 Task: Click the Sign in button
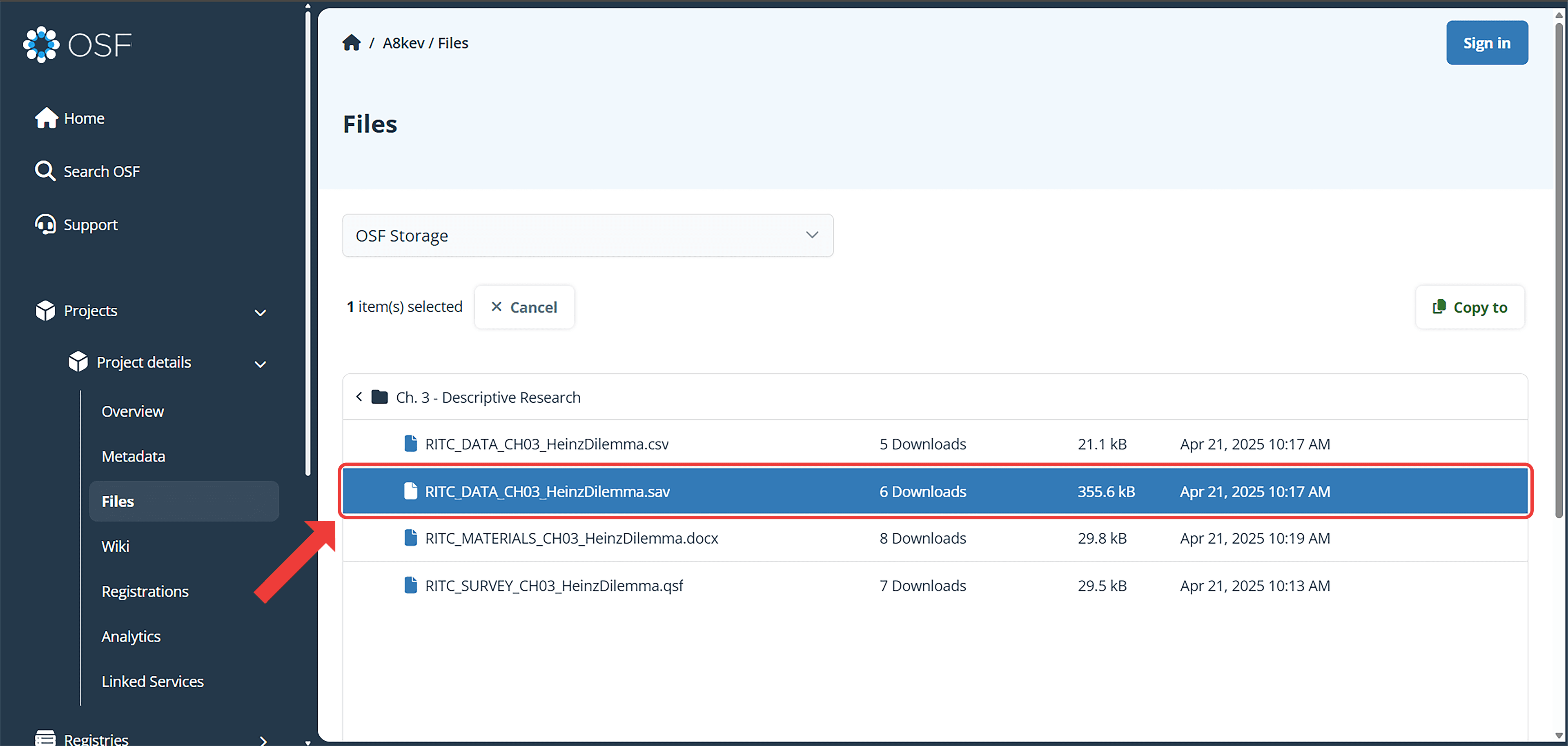coord(1486,42)
